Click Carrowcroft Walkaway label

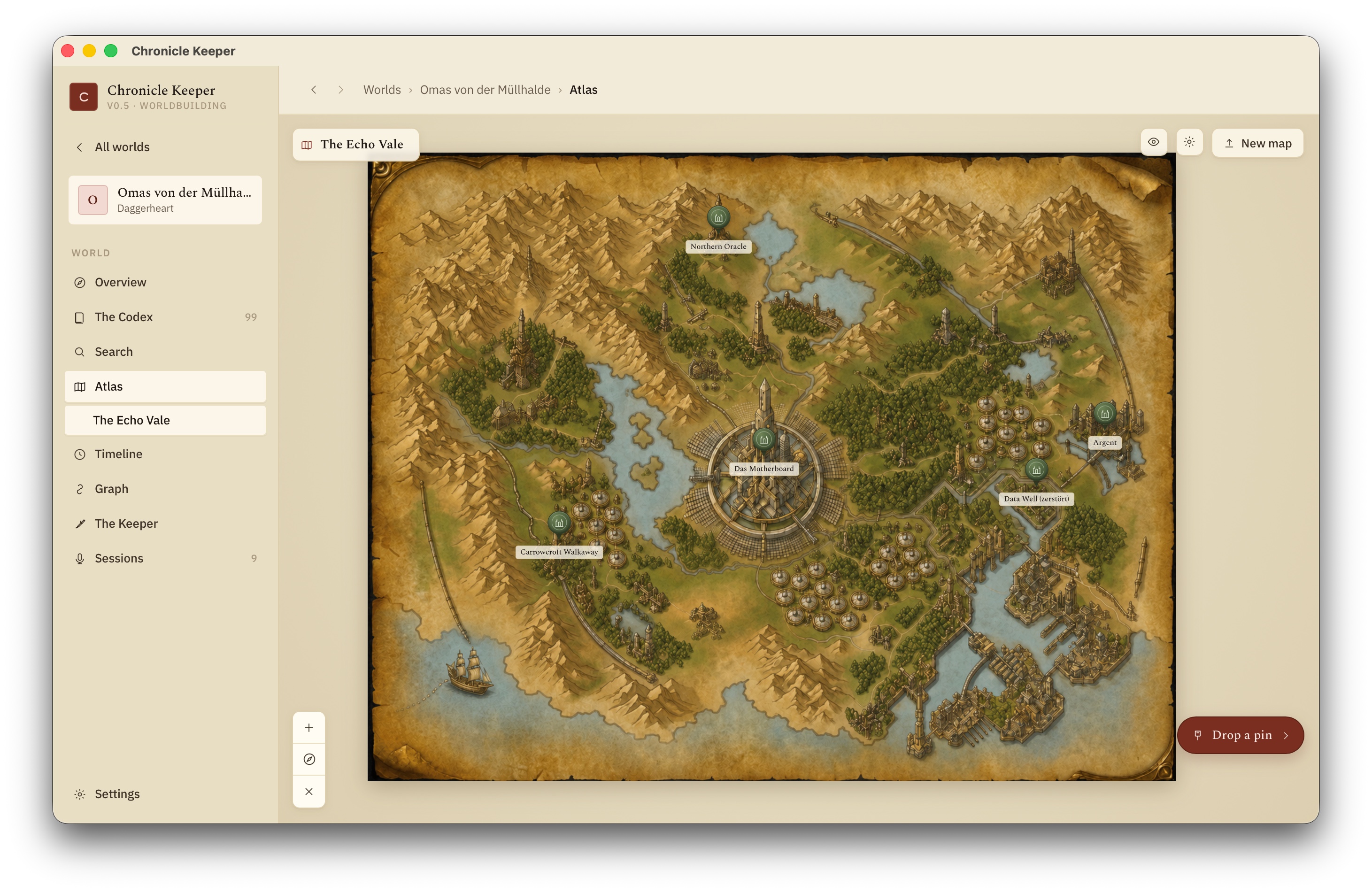click(559, 552)
